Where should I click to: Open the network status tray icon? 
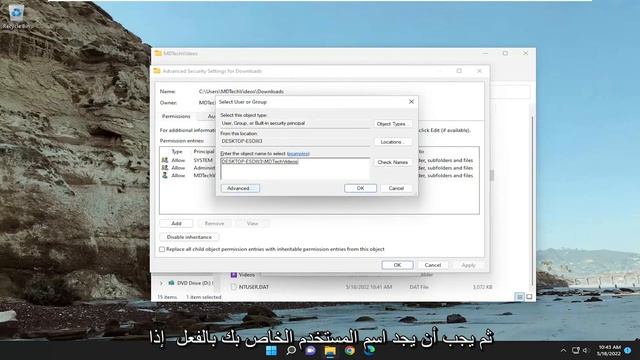[x=576, y=351]
